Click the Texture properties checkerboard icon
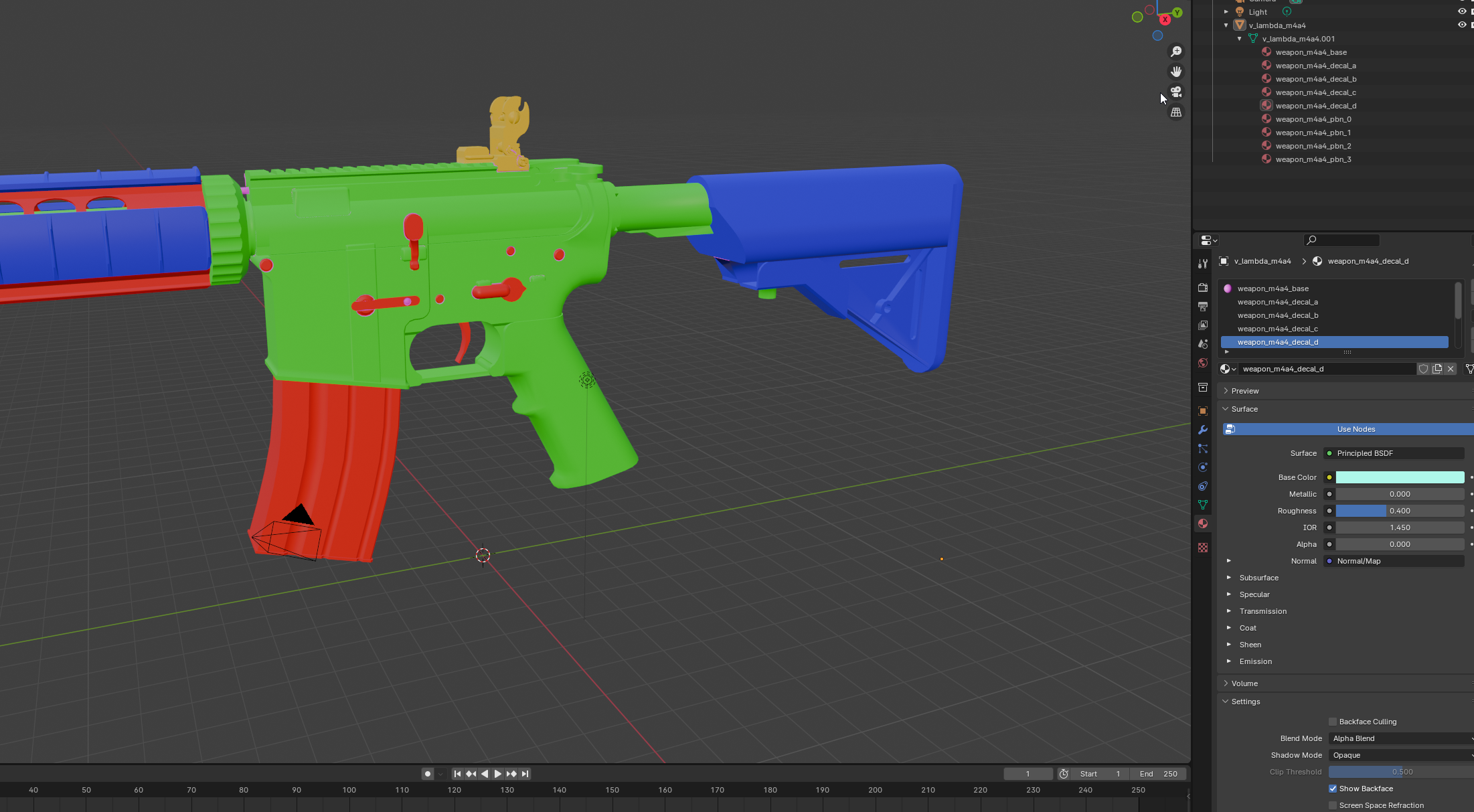 click(x=1203, y=548)
